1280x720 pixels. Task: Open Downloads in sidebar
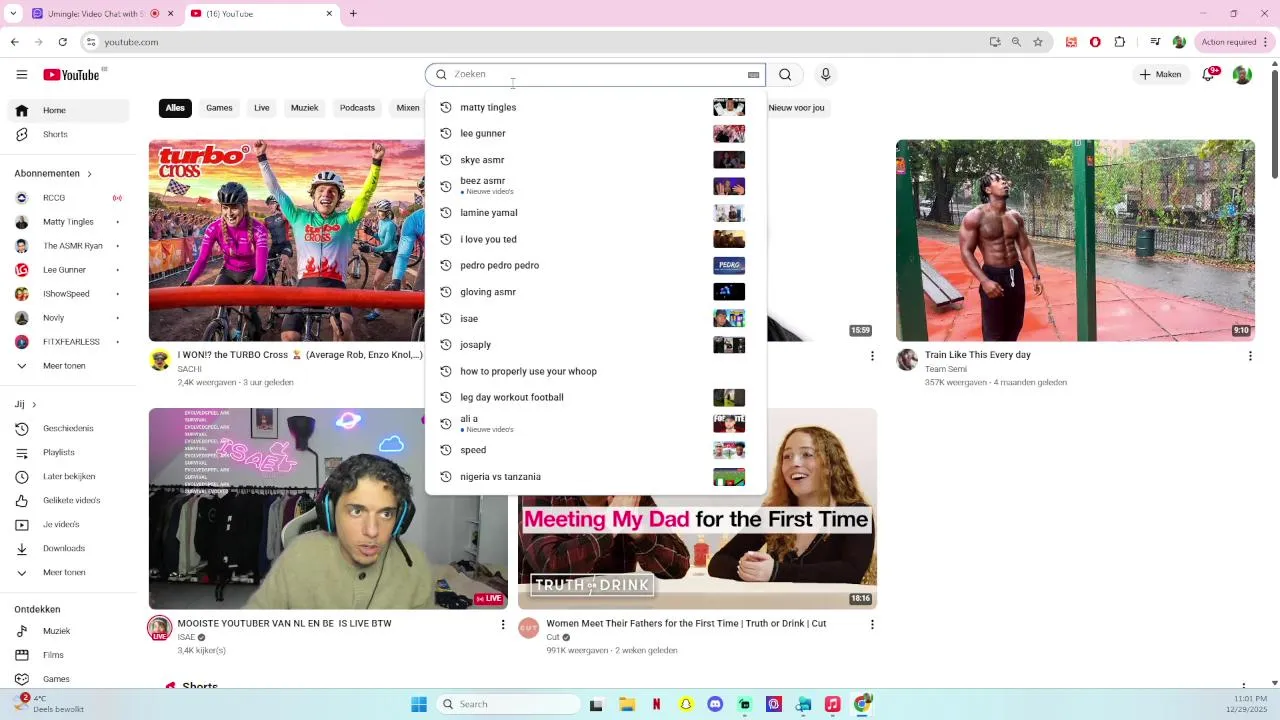click(x=68, y=548)
